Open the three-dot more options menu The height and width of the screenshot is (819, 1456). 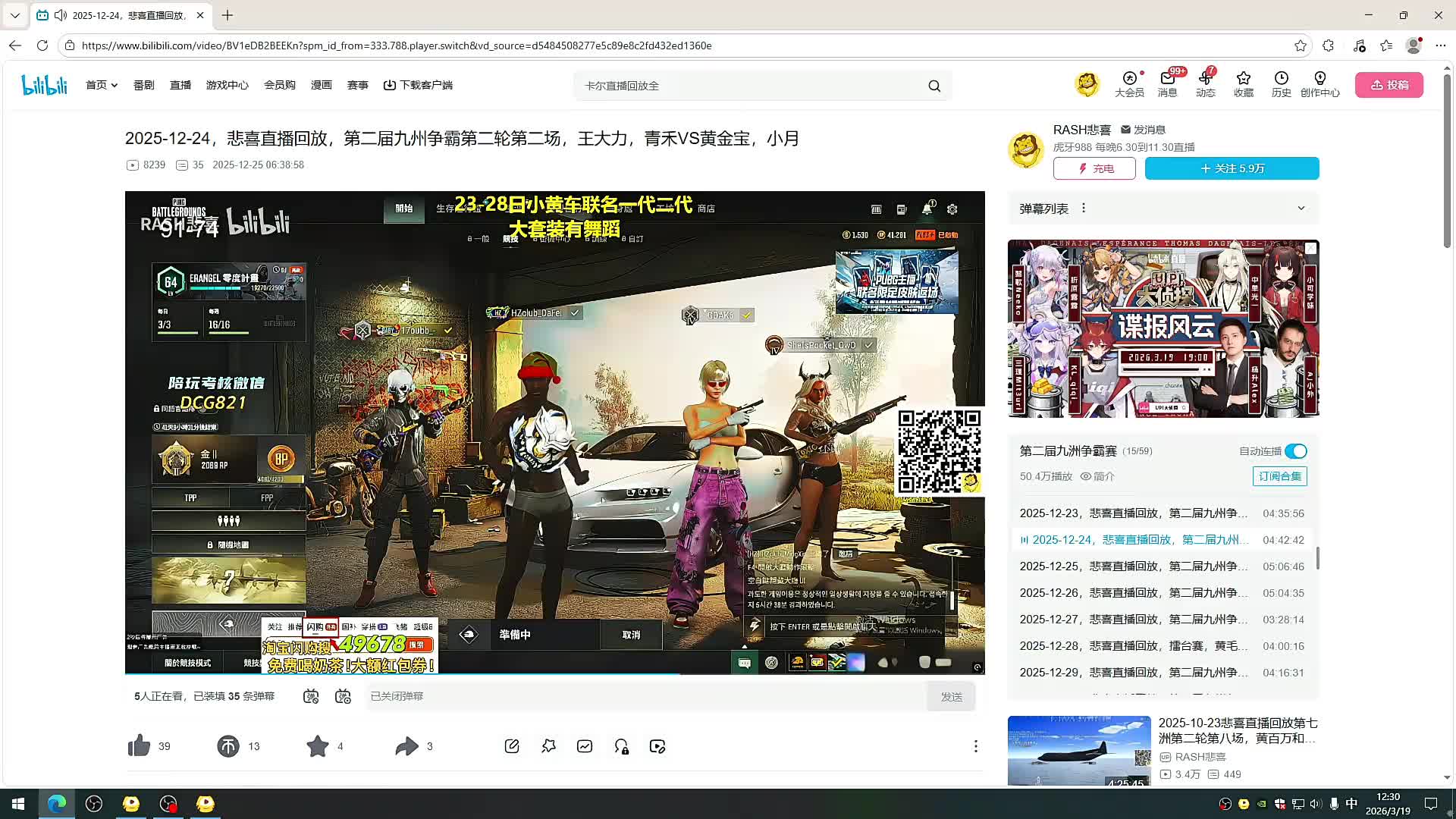tap(975, 746)
